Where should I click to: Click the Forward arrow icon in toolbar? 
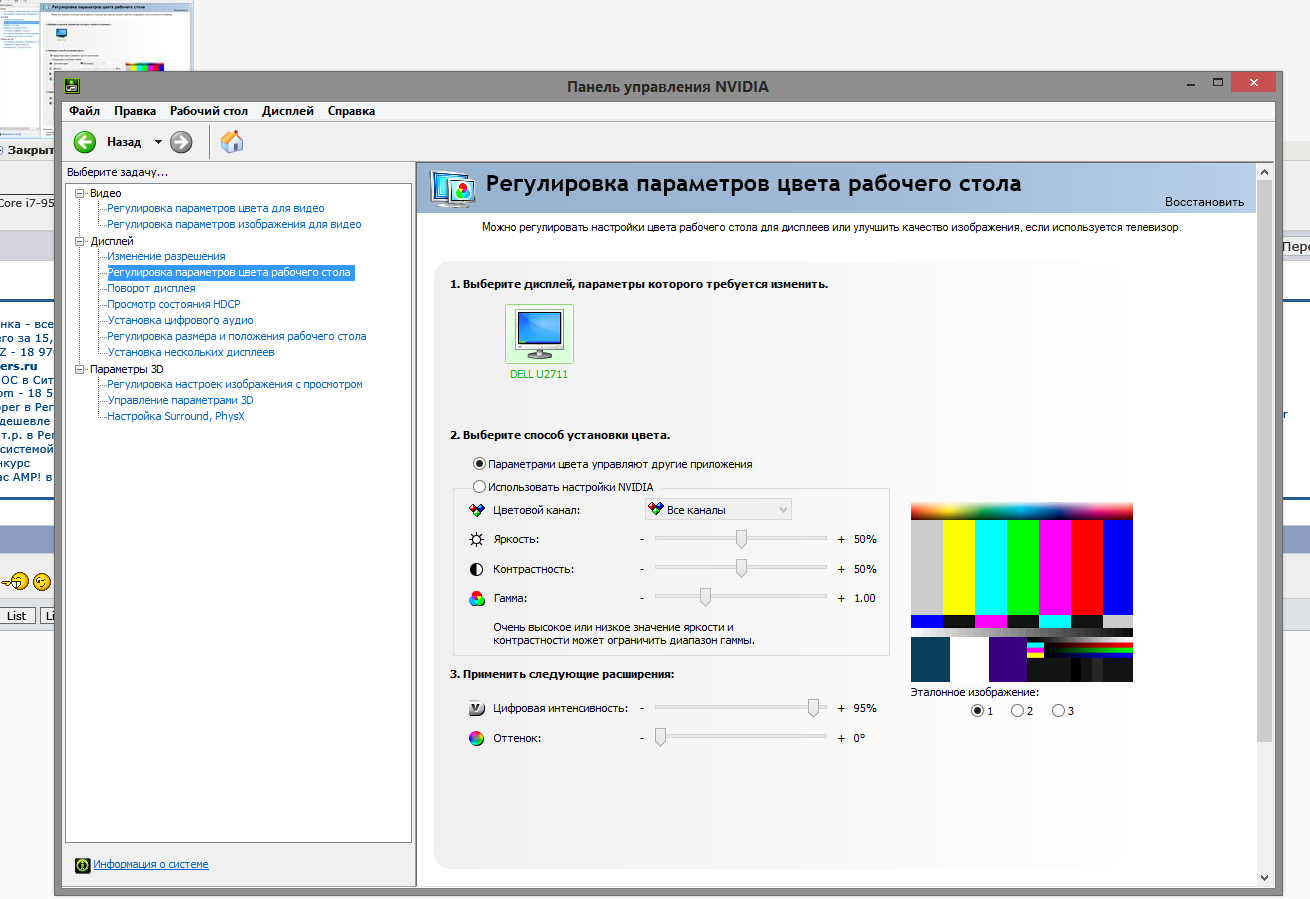pos(181,142)
